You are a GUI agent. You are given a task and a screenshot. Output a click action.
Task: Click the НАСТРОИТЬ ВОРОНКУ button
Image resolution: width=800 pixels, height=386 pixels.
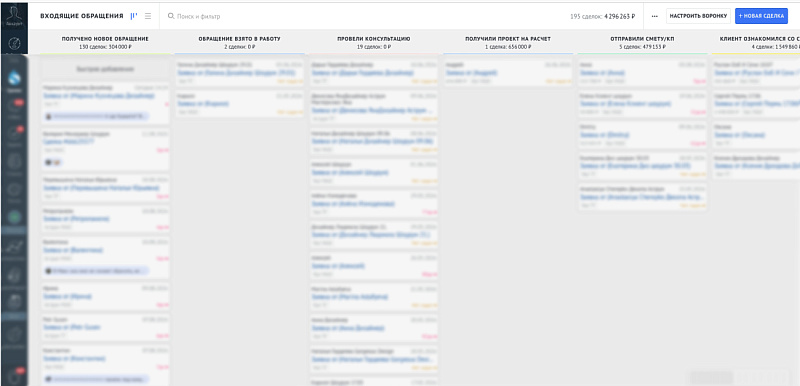[698, 16]
